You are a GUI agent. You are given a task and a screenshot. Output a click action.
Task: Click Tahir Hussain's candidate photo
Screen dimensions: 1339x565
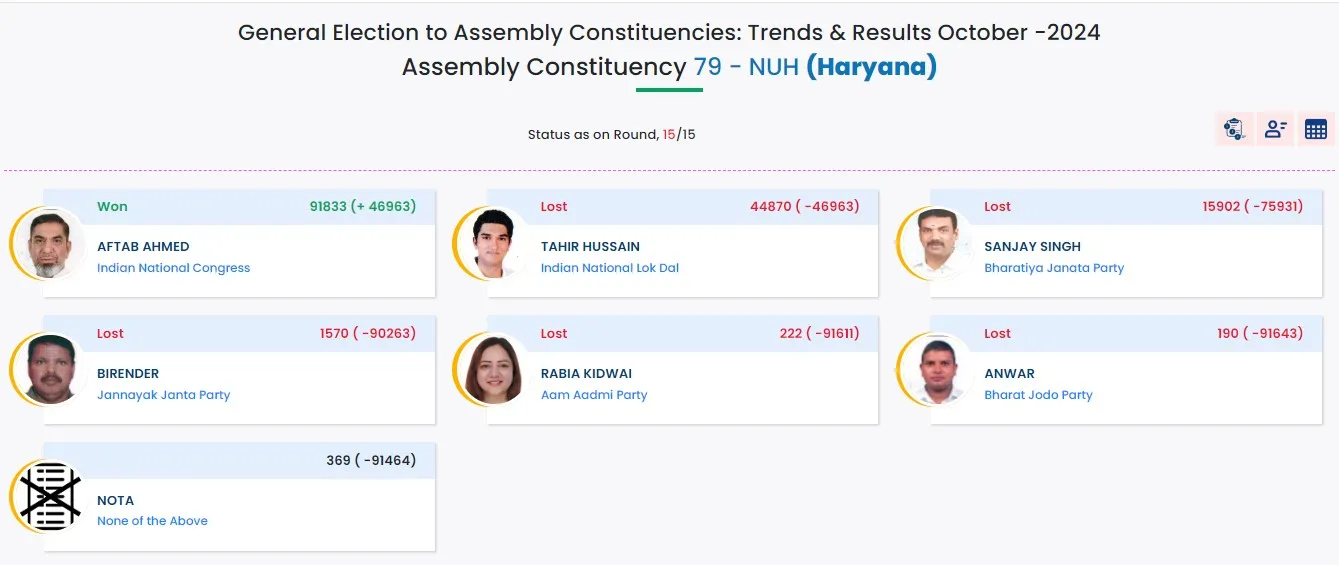click(x=493, y=243)
